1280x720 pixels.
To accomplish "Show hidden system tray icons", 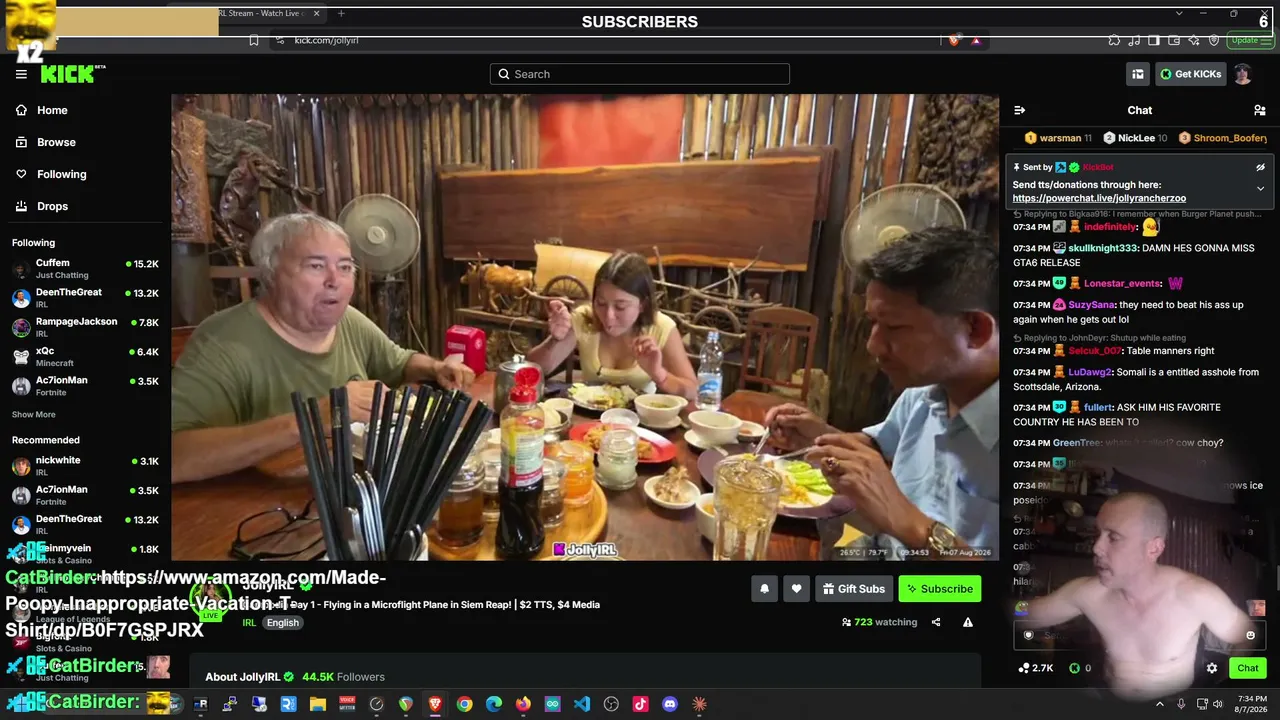I will pyautogui.click(x=1160, y=704).
